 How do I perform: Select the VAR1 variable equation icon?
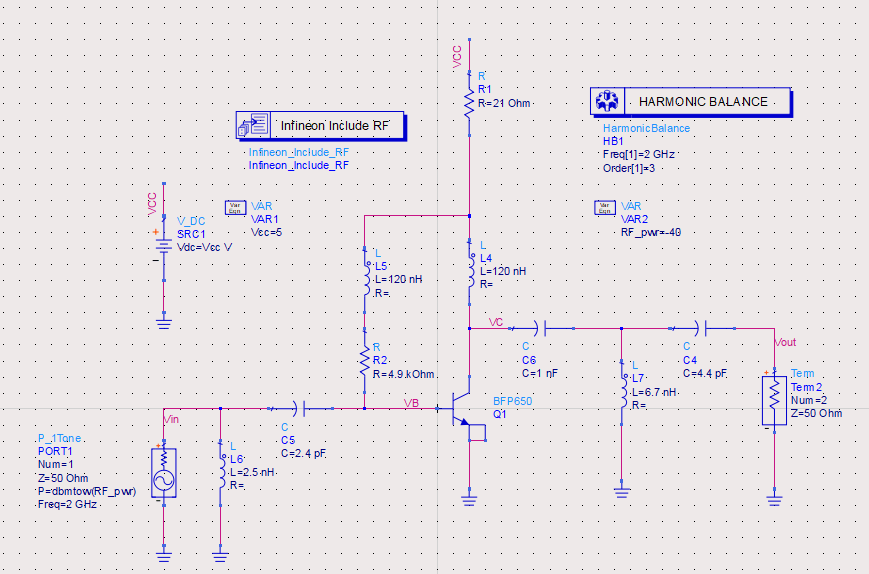click(x=236, y=207)
